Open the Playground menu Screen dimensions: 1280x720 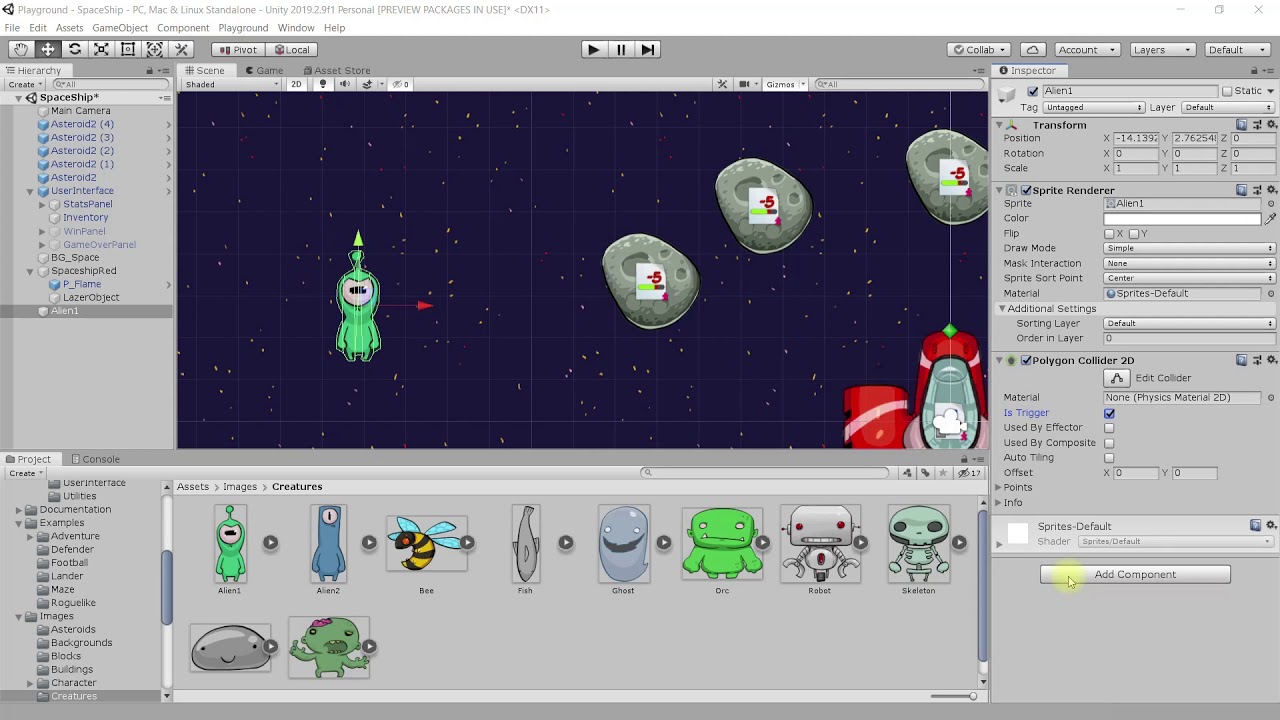coord(243,28)
